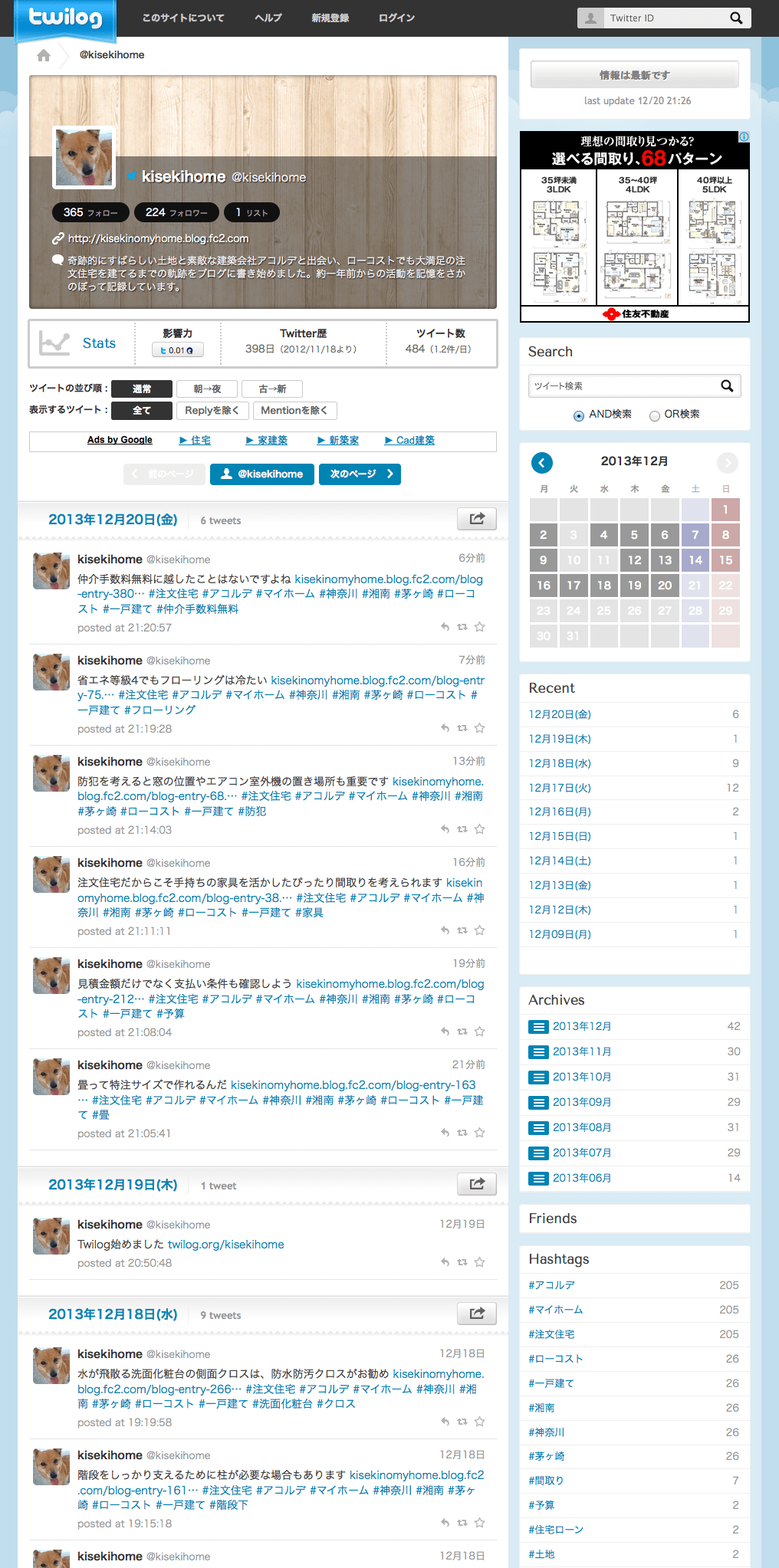
Task: Click the magnifier icon in Twitter ID box
Action: coord(735,18)
